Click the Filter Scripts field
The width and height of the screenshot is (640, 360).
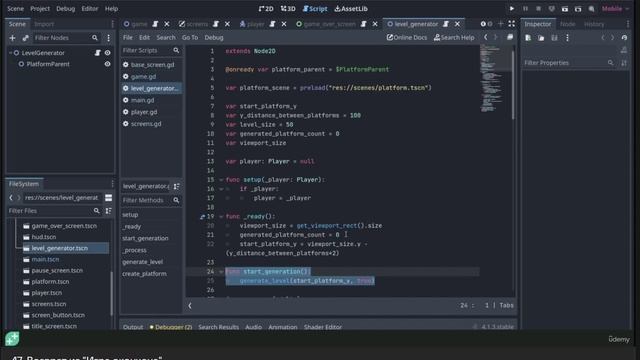point(151,51)
